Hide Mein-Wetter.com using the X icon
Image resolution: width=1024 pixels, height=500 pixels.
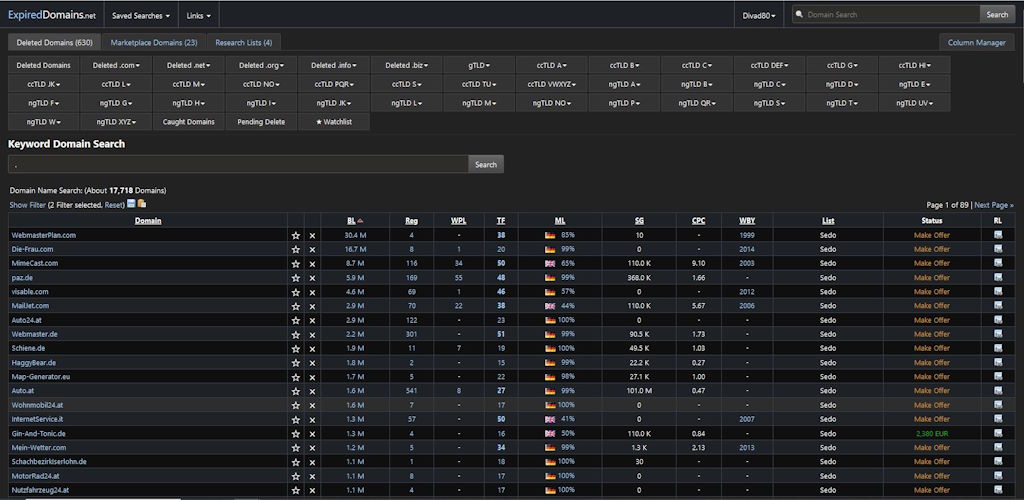(312, 448)
